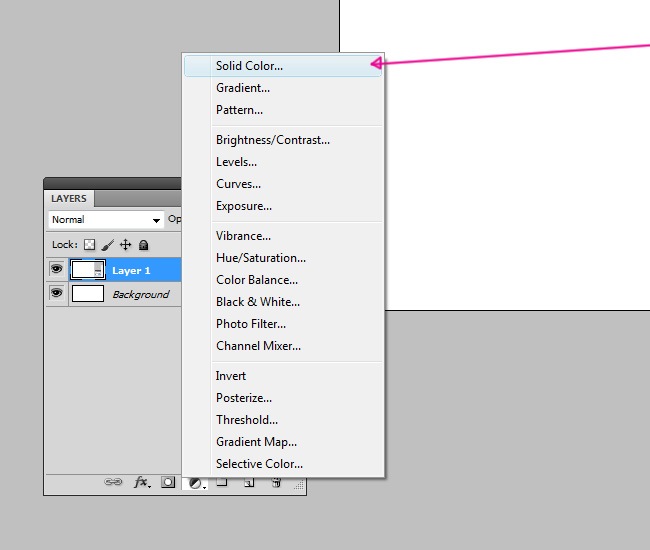
Task: Open the Normal blend mode dropdown
Action: coord(106,220)
